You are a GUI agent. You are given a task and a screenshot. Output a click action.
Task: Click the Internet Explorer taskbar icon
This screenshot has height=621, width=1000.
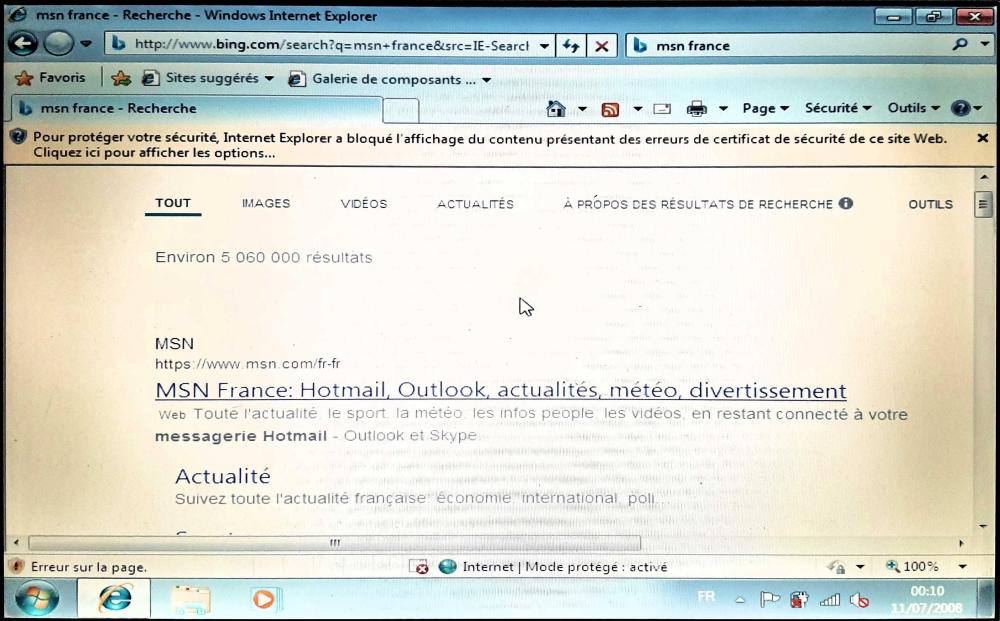115,599
